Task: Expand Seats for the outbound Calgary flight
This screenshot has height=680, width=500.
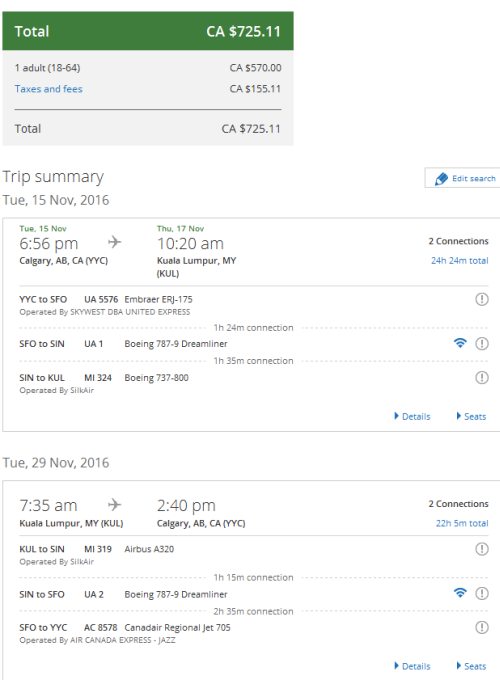Action: click(471, 416)
